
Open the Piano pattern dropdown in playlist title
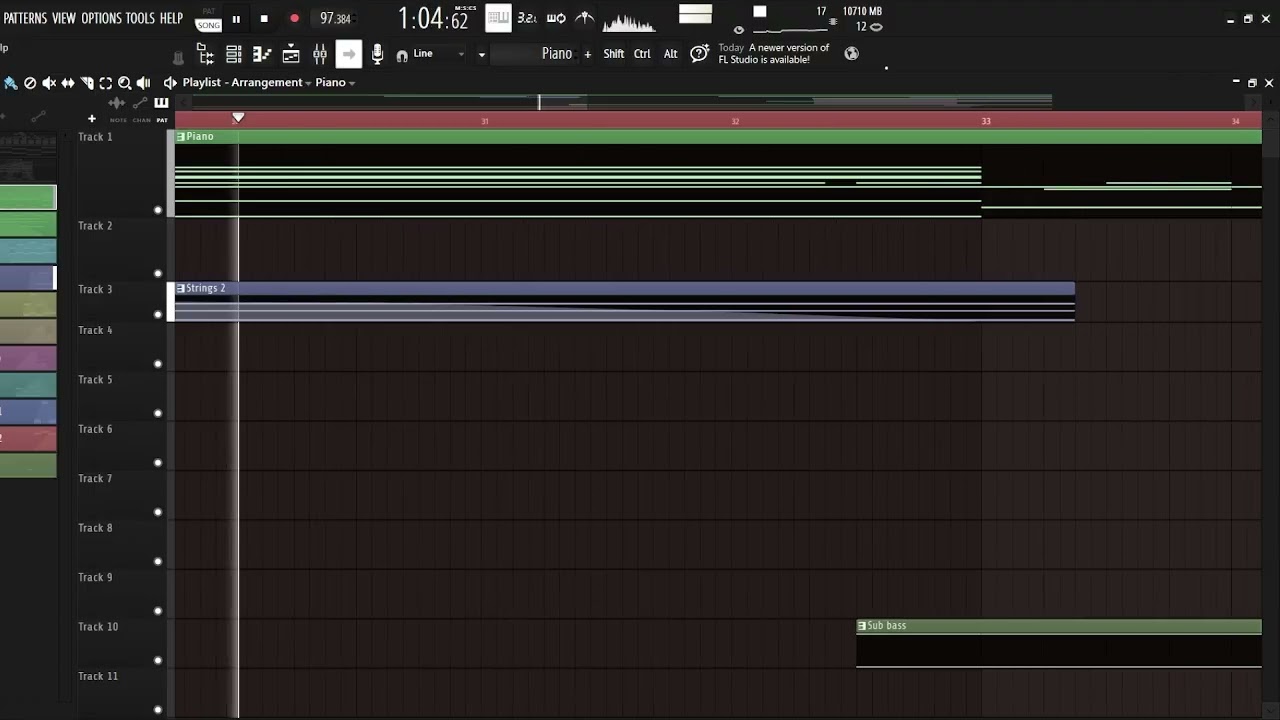point(335,83)
